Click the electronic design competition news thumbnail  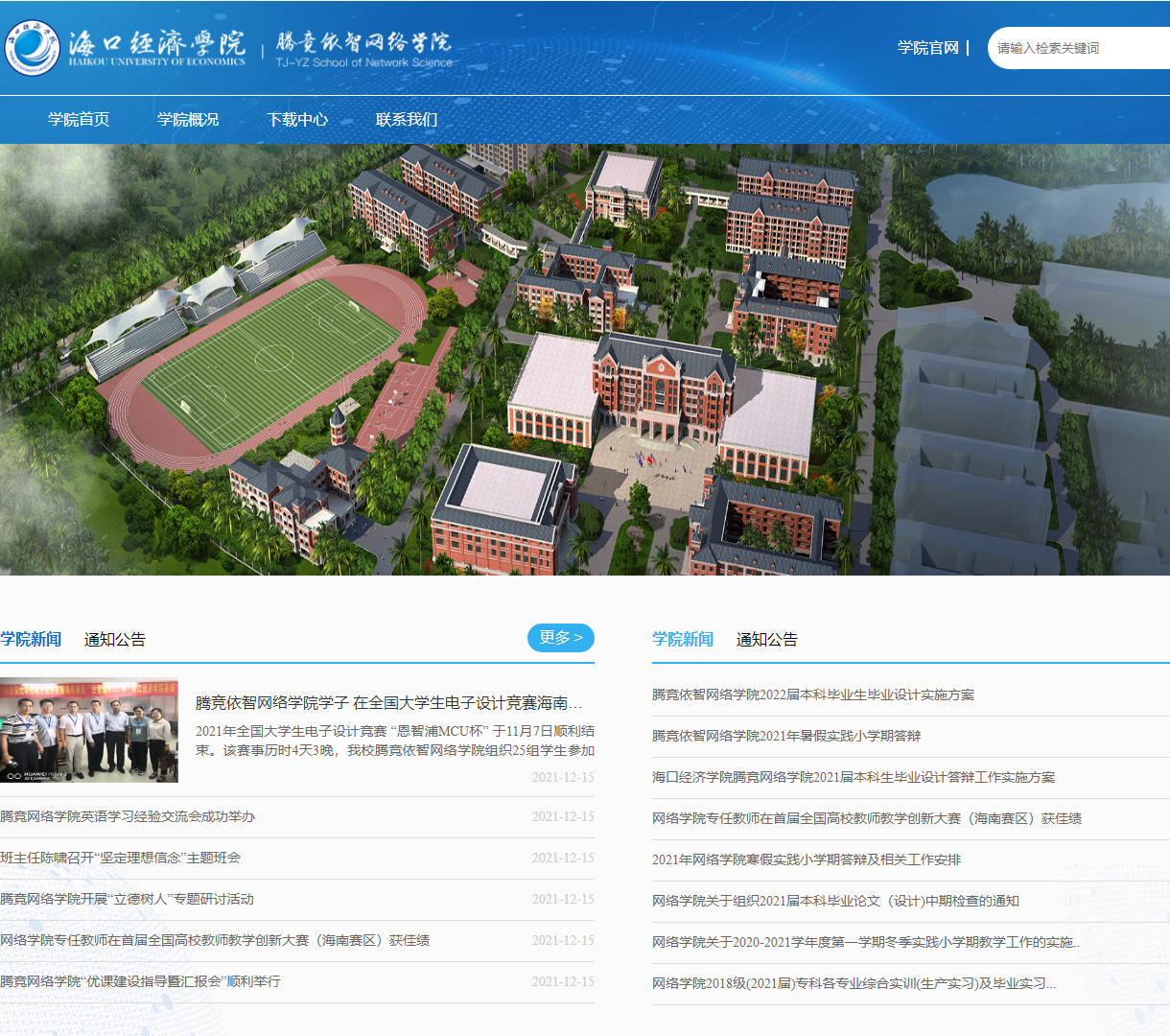pos(91,731)
